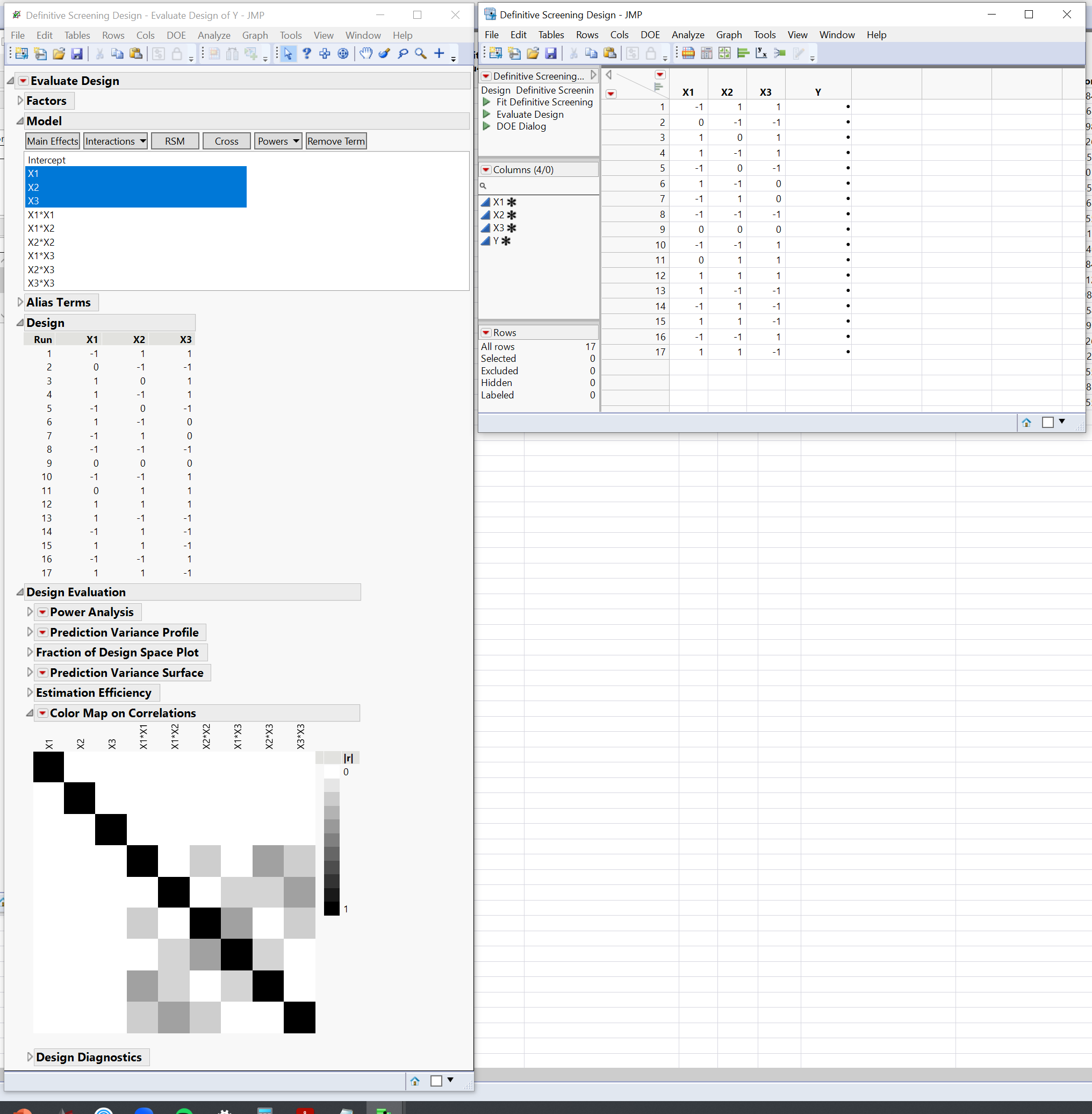The width and height of the screenshot is (1092, 1114).
Task: Click the question mark help tool
Action: 307,54
